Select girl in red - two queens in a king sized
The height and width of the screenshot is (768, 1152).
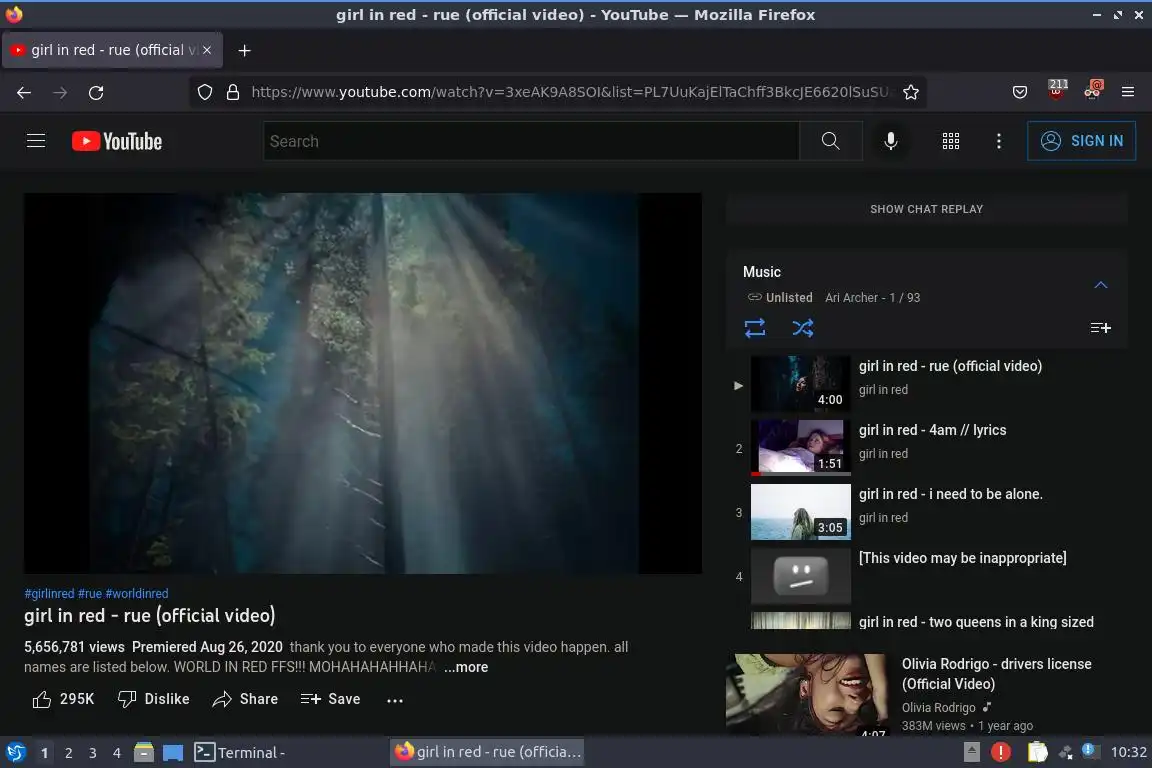(x=976, y=622)
